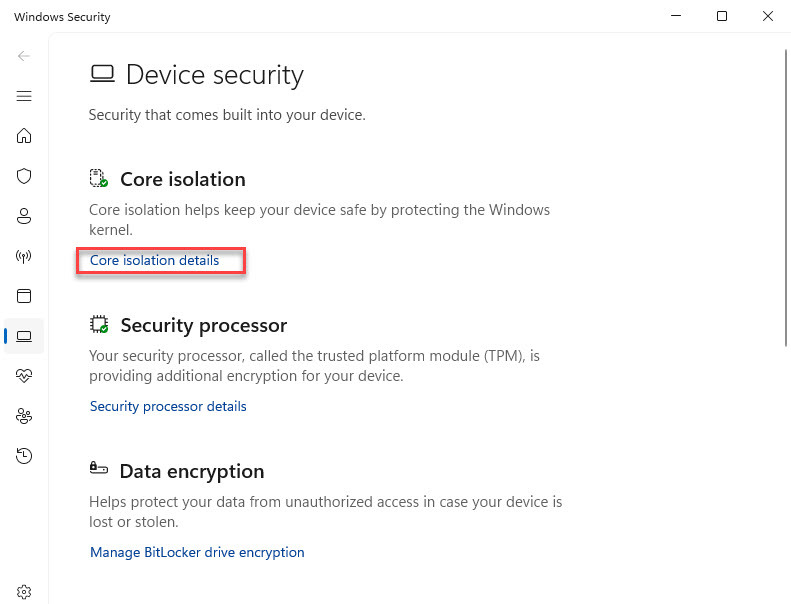
Task: Select Device security laptop icon in sidebar
Action: [24, 336]
